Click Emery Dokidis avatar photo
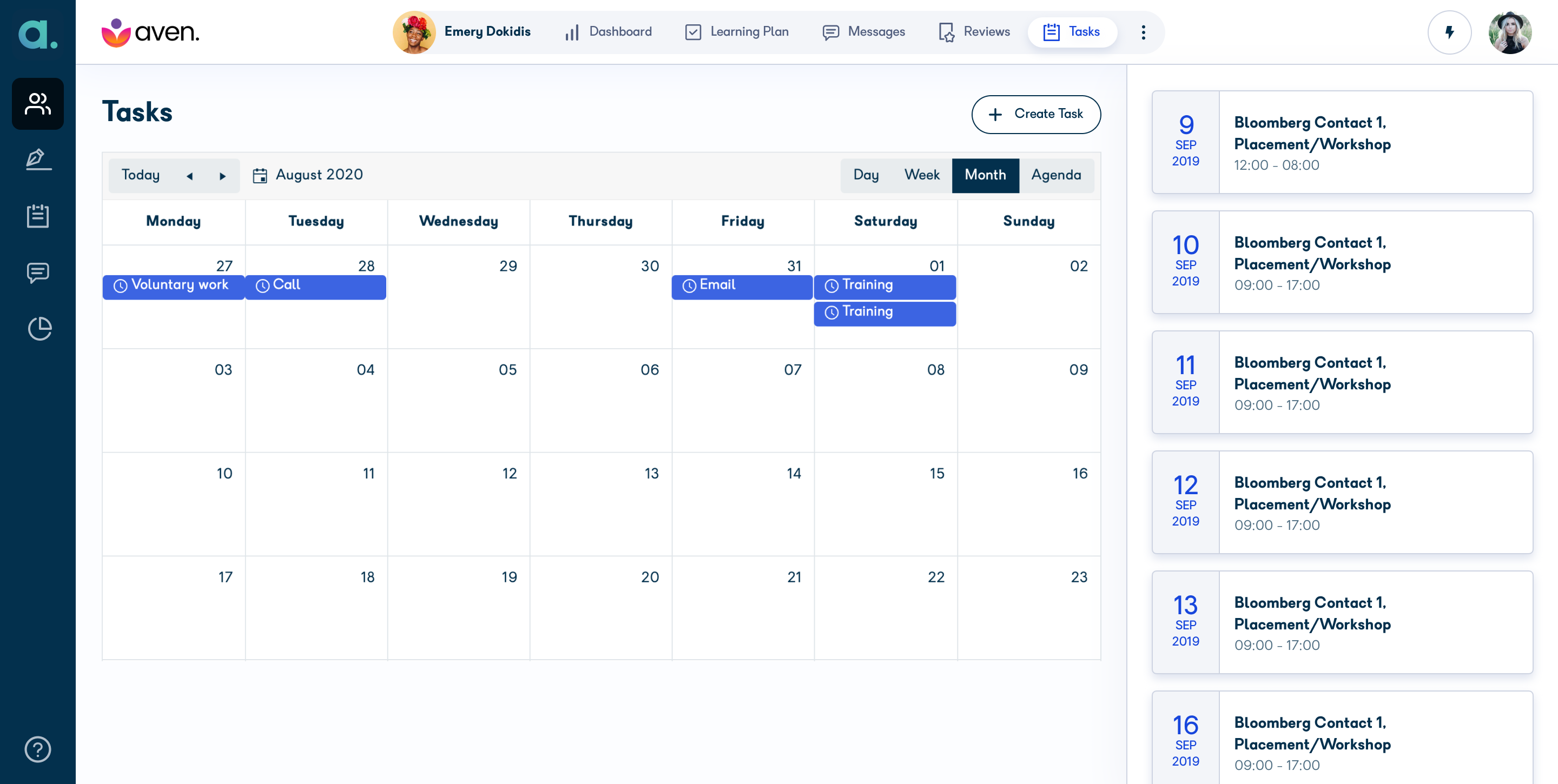The width and height of the screenshot is (1558, 784). [414, 32]
